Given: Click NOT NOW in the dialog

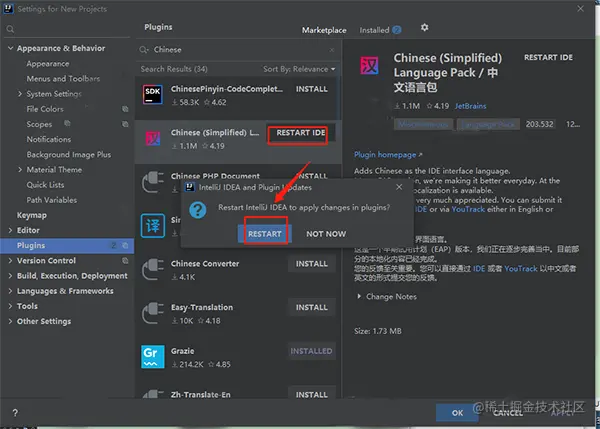Looking at the screenshot, I should (326, 234).
